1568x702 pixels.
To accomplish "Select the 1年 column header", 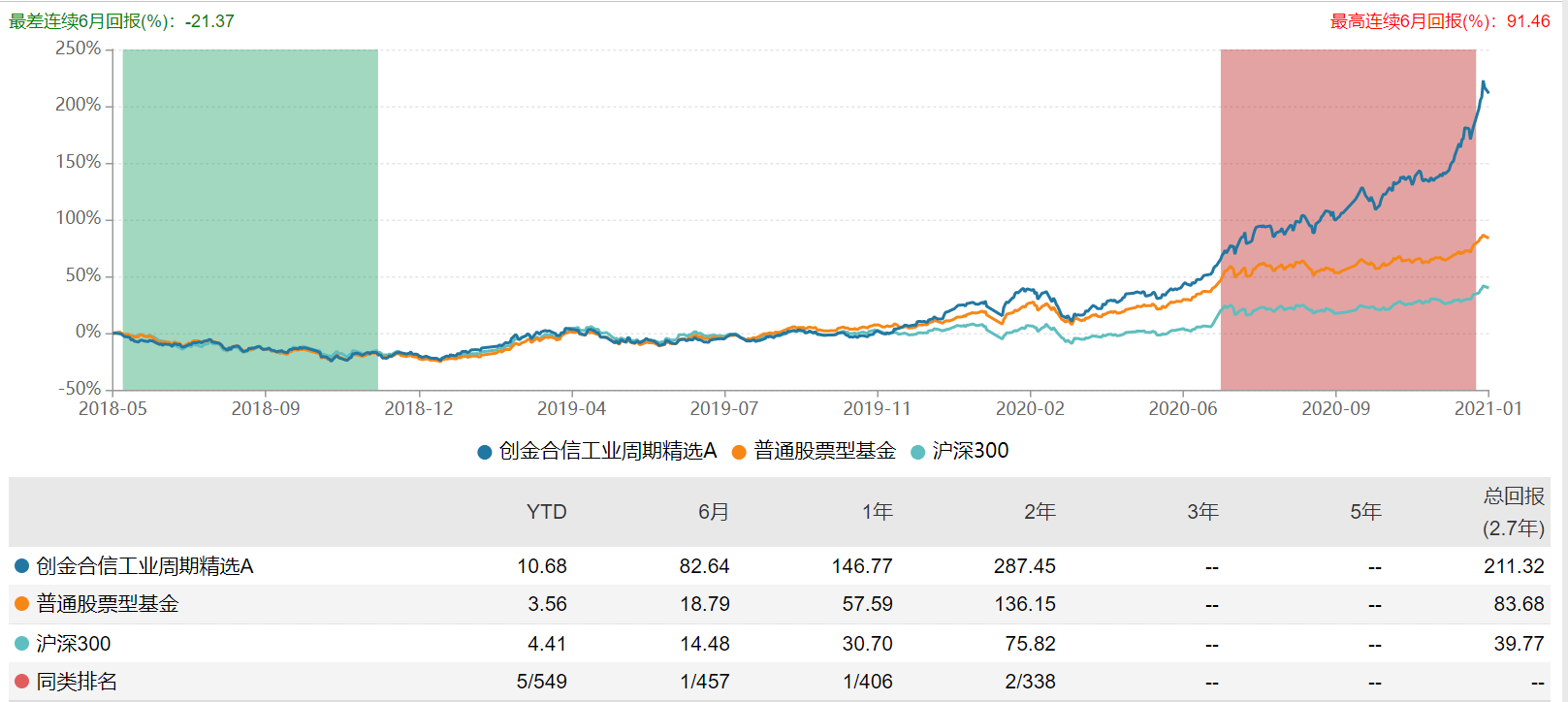I will 877,512.
